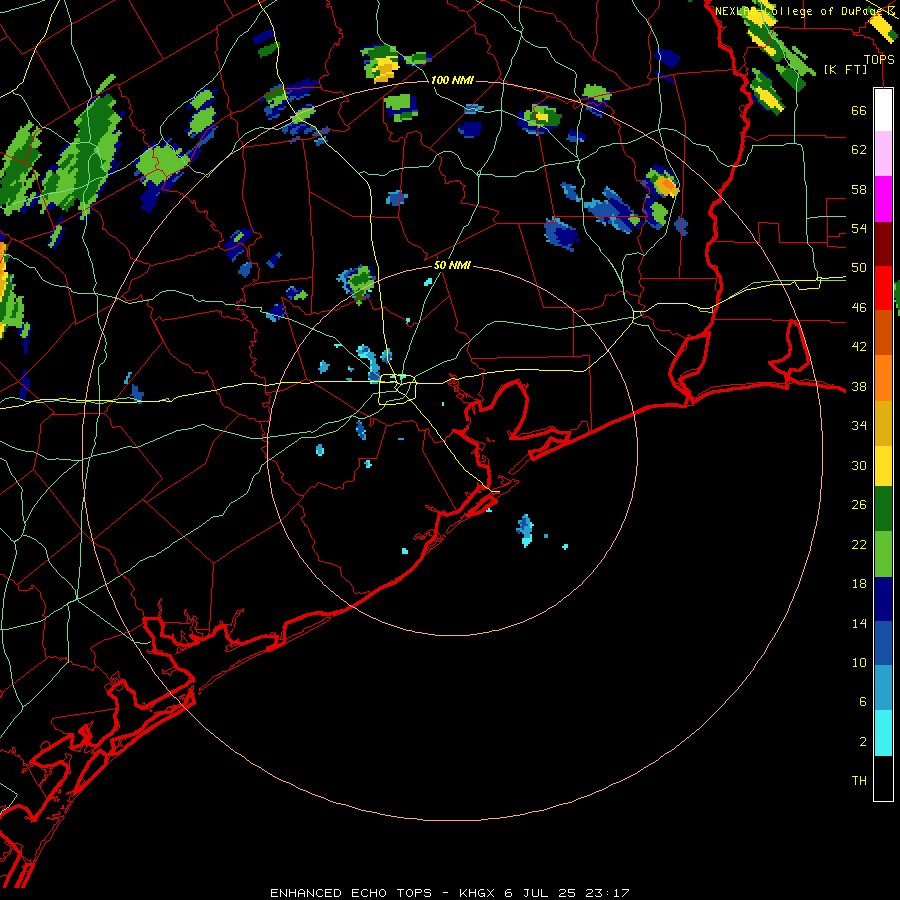The width and height of the screenshot is (900, 900).
Task: Click the light green legend swatch
Action: 883,554
